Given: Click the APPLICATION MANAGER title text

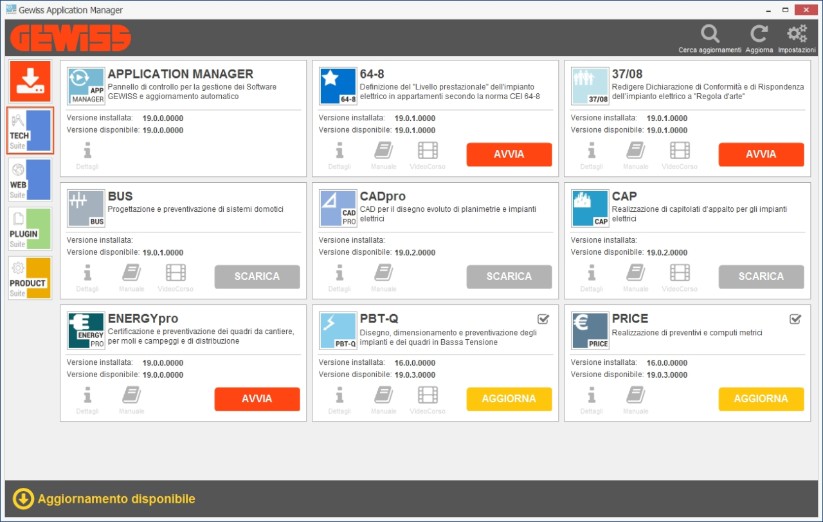Looking at the screenshot, I should tap(181, 74).
